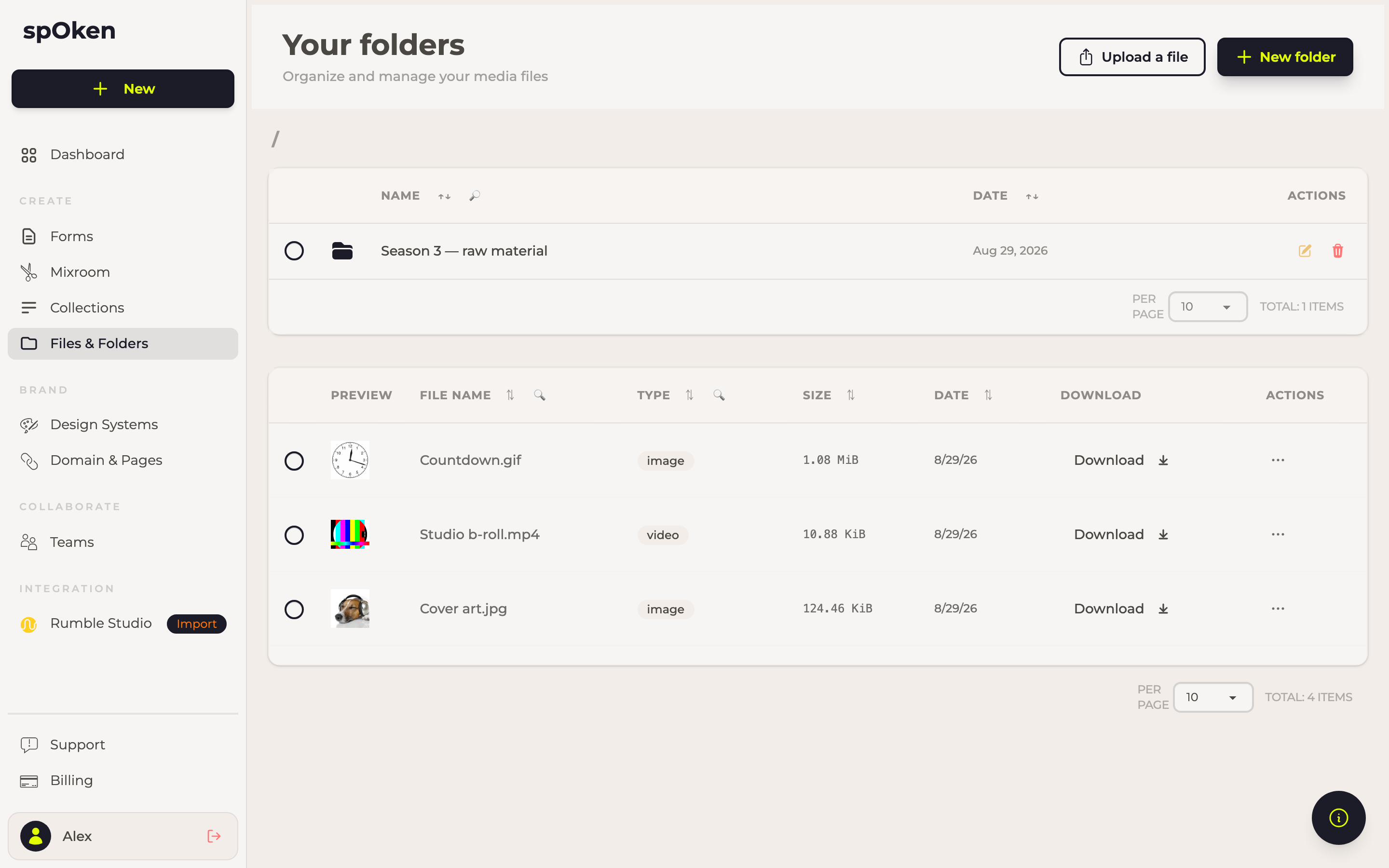This screenshot has height=868, width=1389.
Task: Click the New button in sidebar
Action: [123, 89]
